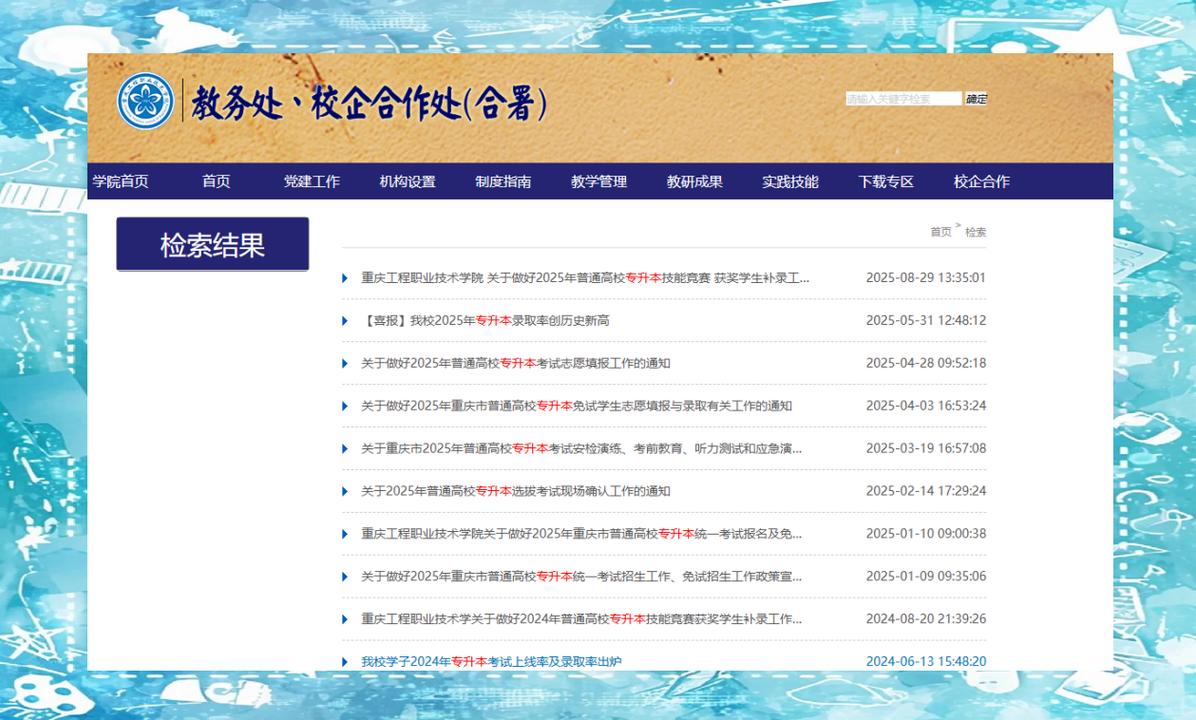This screenshot has width=1196, height=720.
Task: Click triangle beside the 安检演练 notice
Action: coord(344,448)
